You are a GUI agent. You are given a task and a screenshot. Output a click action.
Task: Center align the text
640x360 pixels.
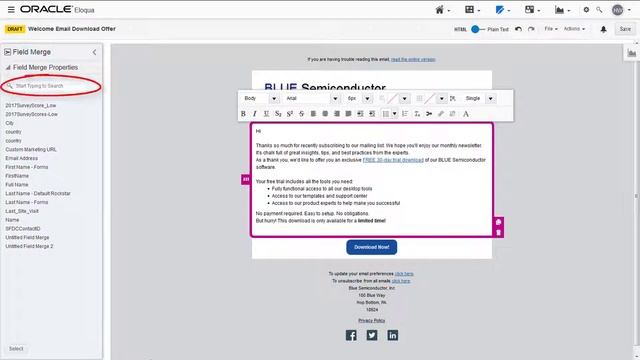coord(325,114)
